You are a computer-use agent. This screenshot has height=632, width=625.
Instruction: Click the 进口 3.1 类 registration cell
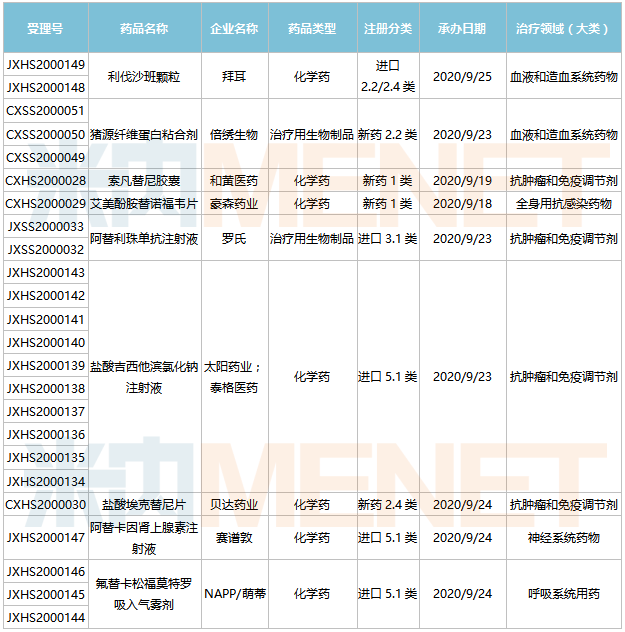[387, 239]
